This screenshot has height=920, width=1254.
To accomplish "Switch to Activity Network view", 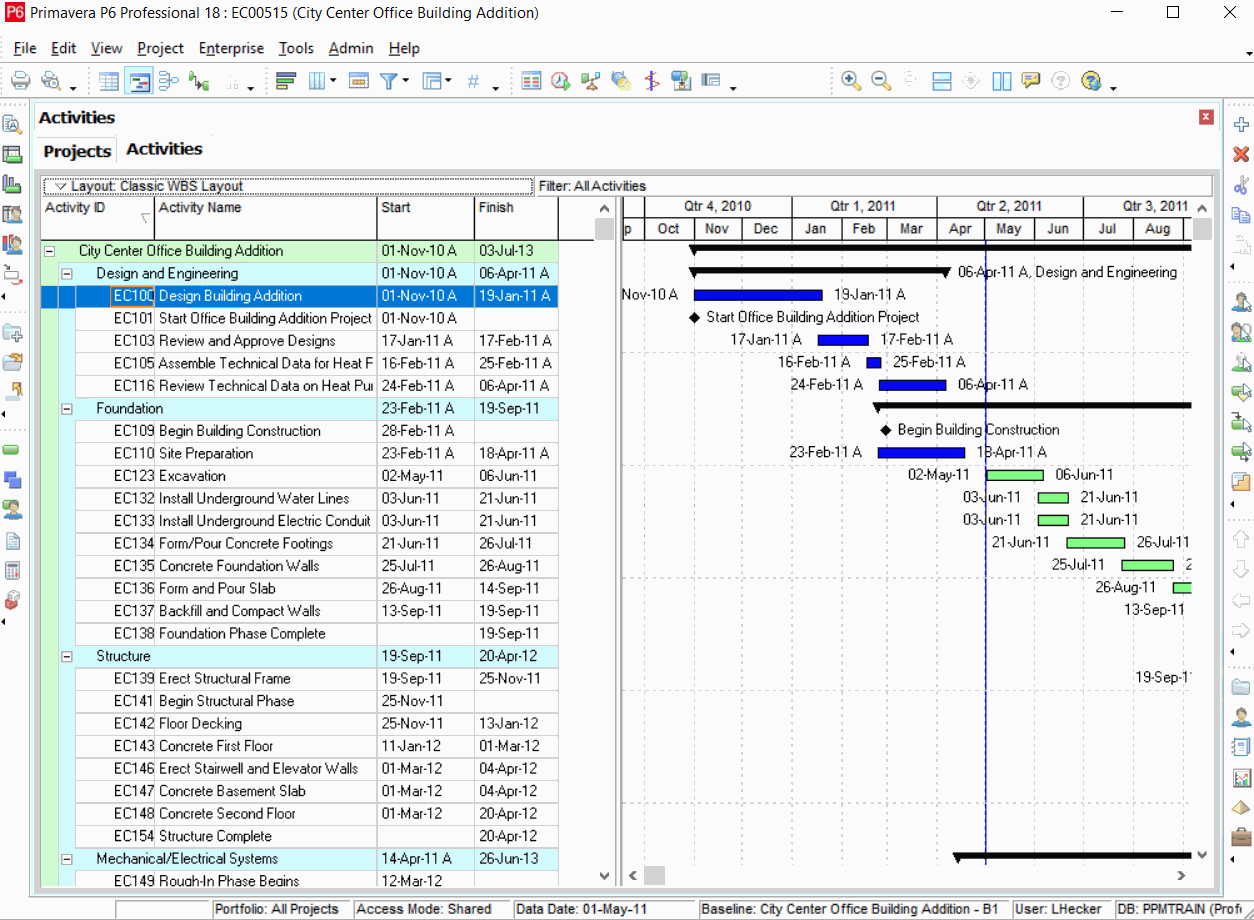I will tap(168, 81).
